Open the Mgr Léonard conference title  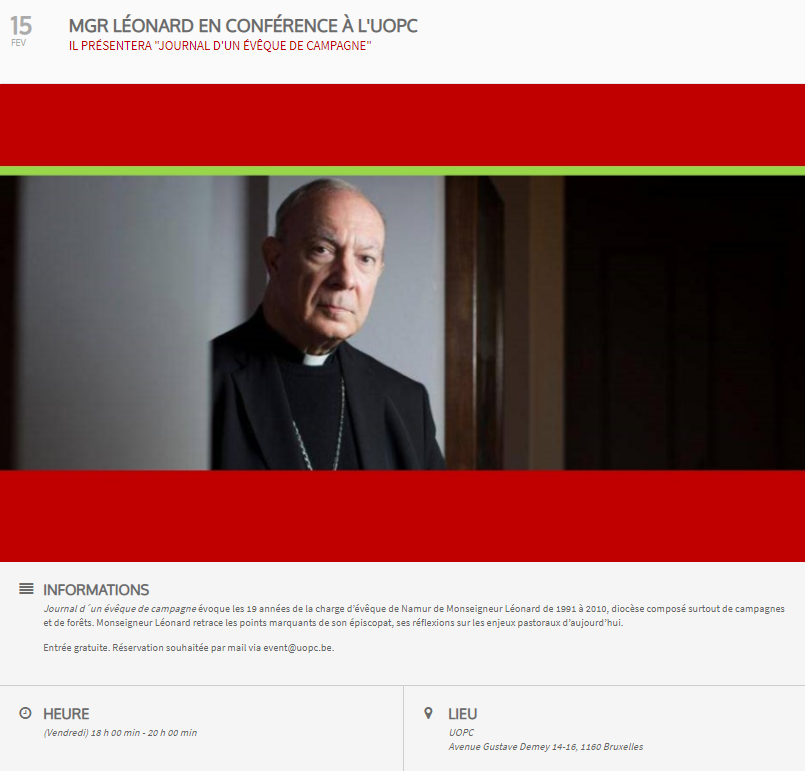point(243,26)
